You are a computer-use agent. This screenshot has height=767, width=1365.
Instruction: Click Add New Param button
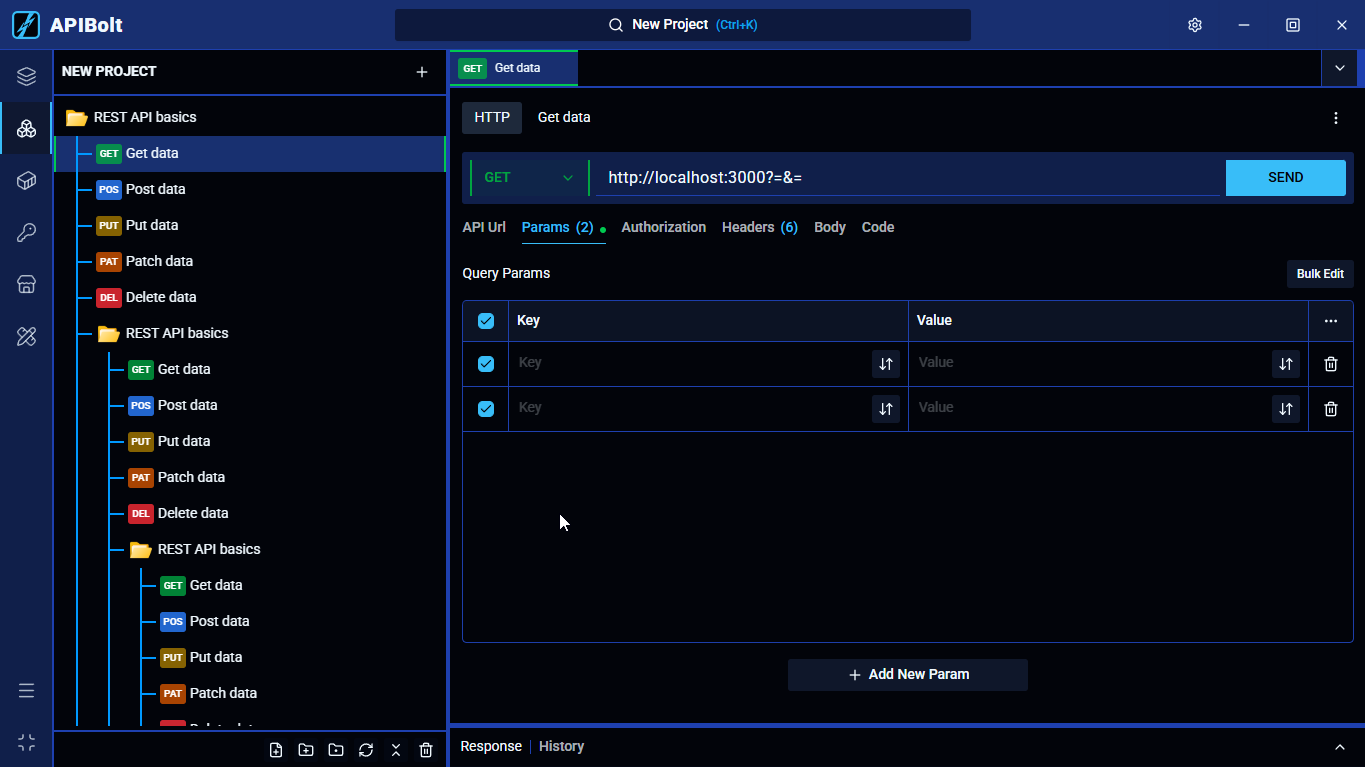click(908, 675)
